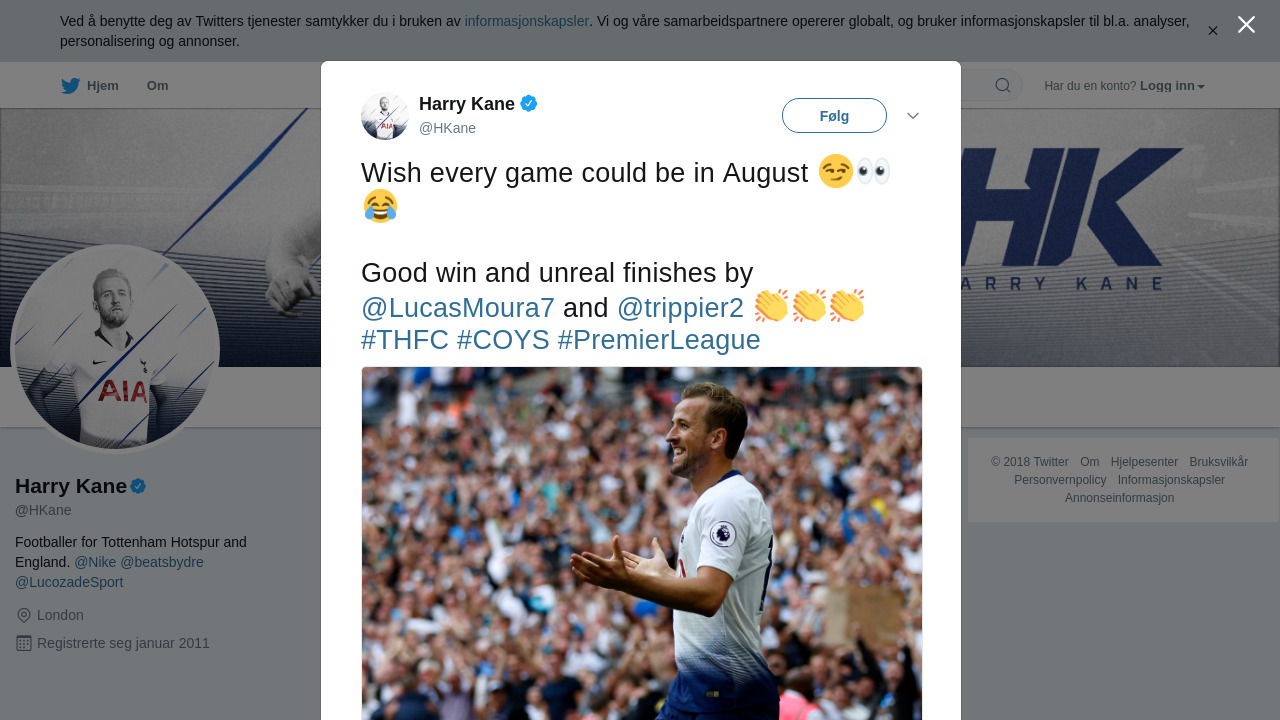Viewport: 1280px width, 720px height.
Task: Click the @trippier2 mention
Action: point(680,308)
